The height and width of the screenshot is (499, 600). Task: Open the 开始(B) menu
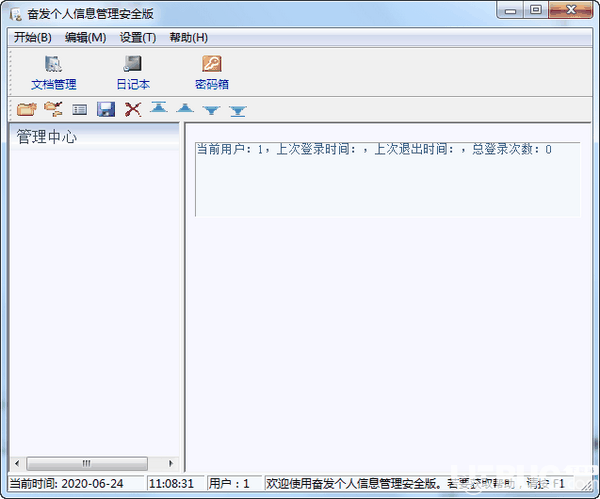[33, 38]
